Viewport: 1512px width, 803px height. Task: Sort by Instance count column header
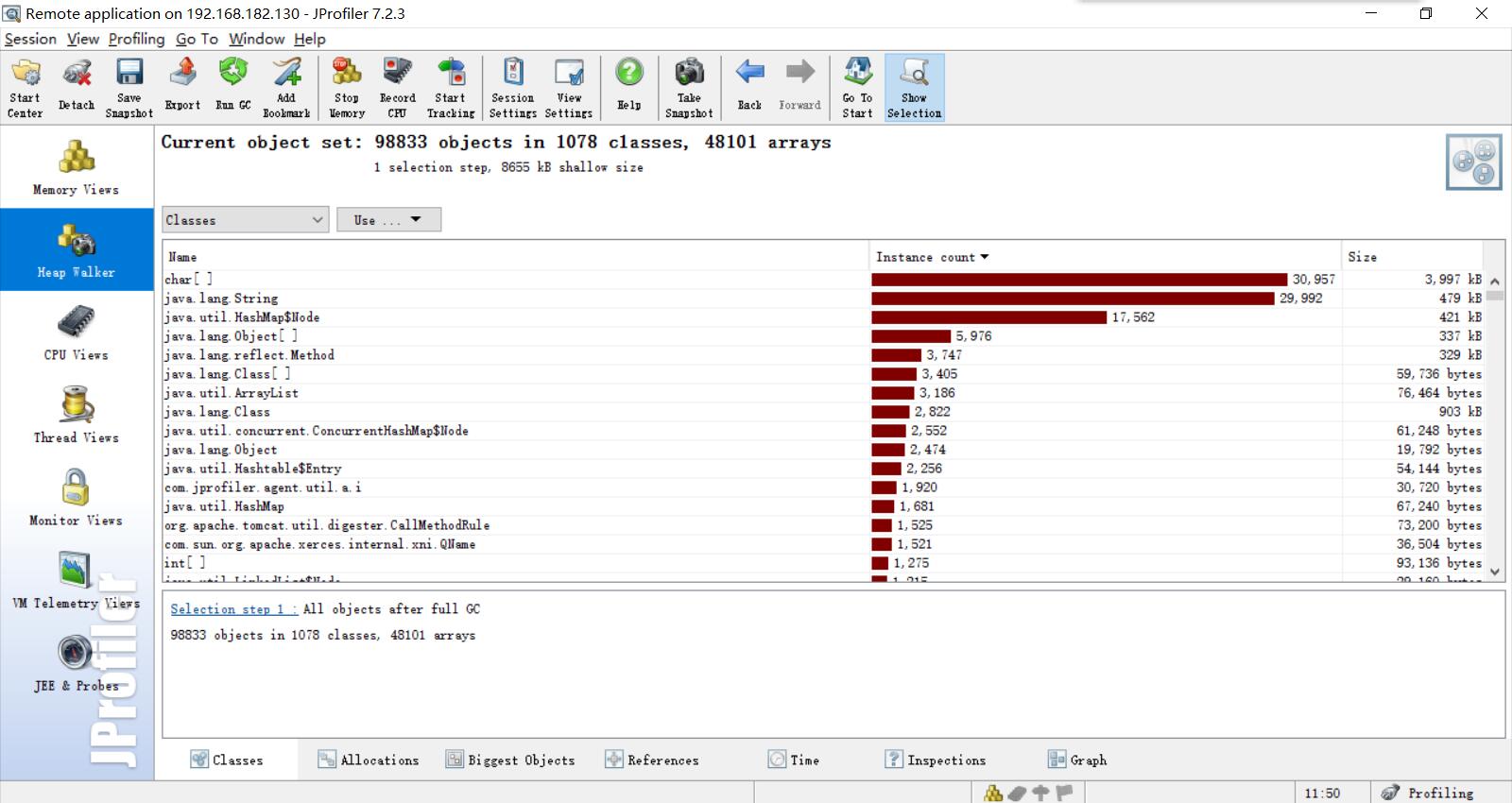1104,257
